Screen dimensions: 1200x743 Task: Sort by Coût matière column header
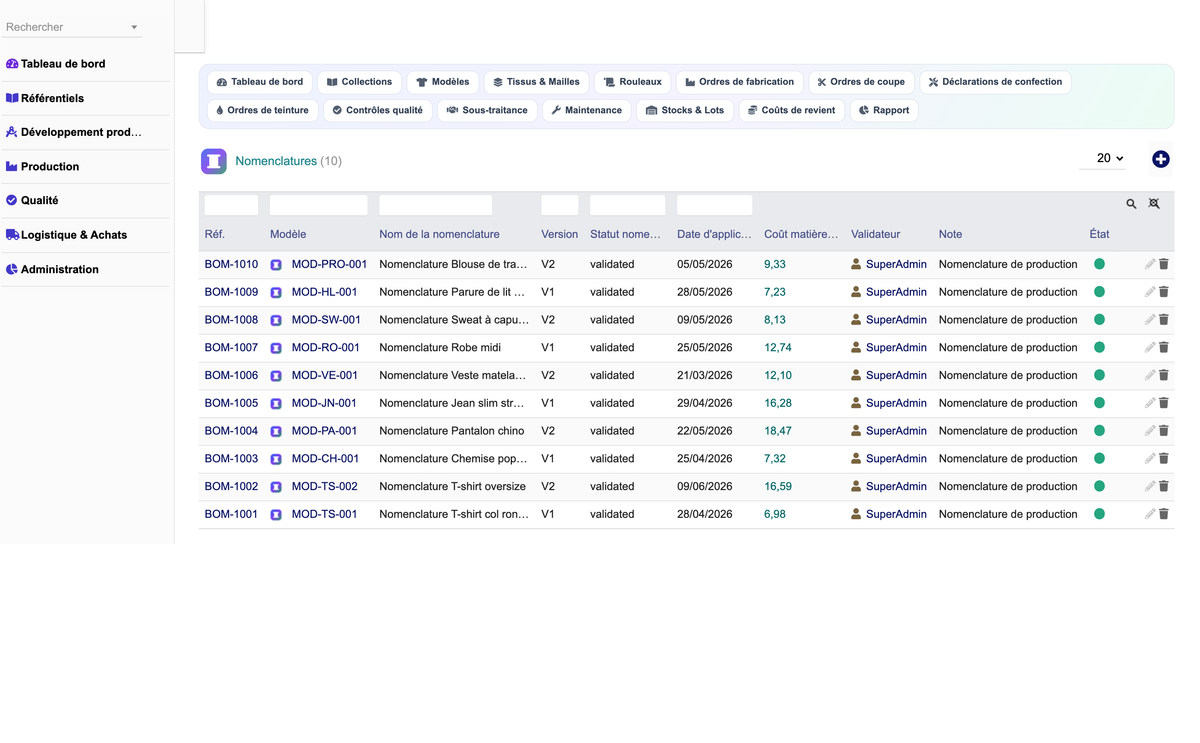[801, 234]
